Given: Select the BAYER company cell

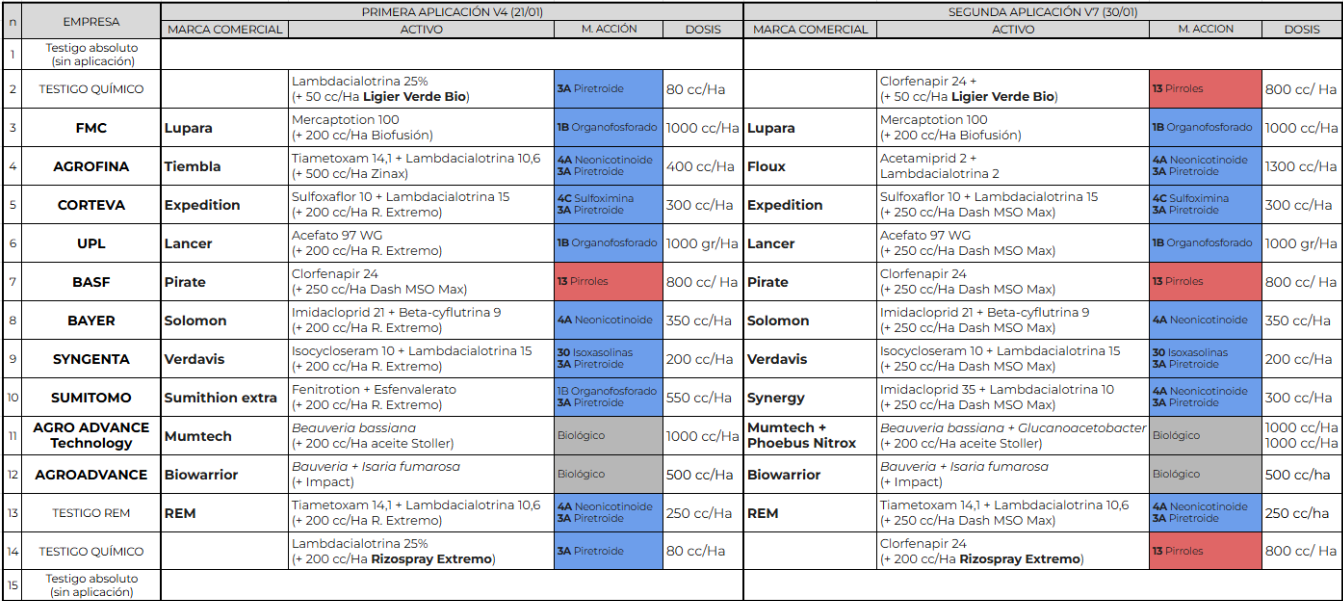Looking at the screenshot, I should [91, 321].
